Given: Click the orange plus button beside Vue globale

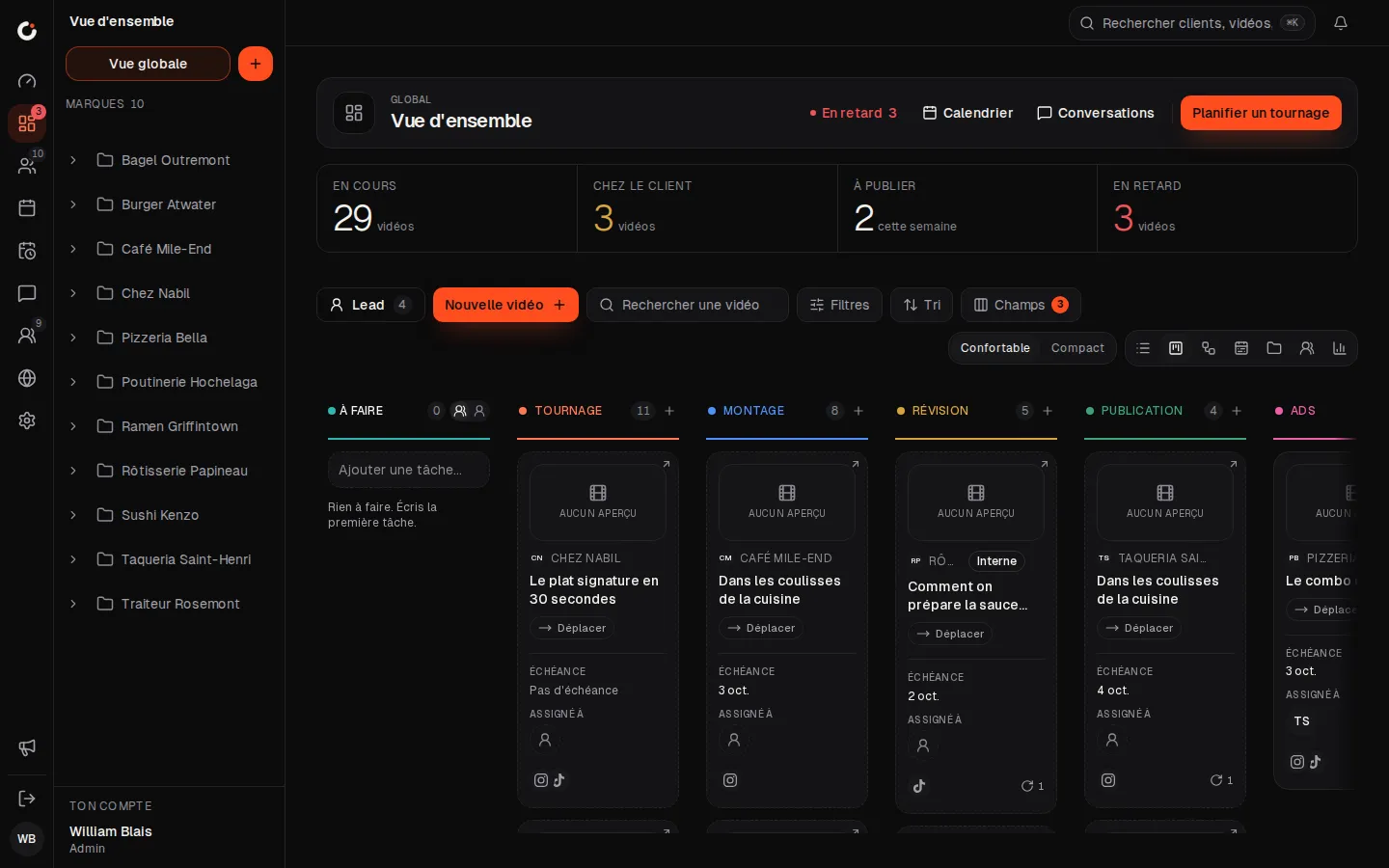Looking at the screenshot, I should pos(256,64).
